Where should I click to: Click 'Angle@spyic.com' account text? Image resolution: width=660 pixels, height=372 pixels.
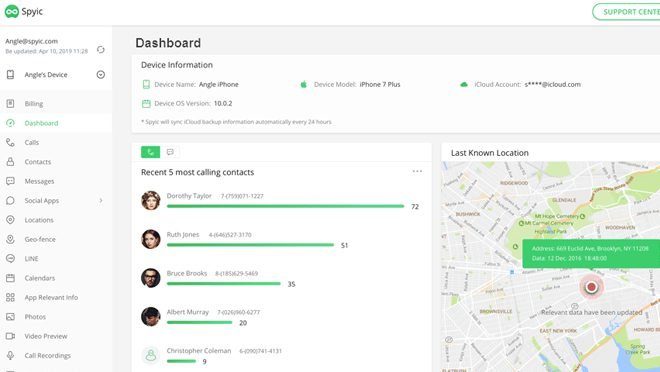point(32,41)
